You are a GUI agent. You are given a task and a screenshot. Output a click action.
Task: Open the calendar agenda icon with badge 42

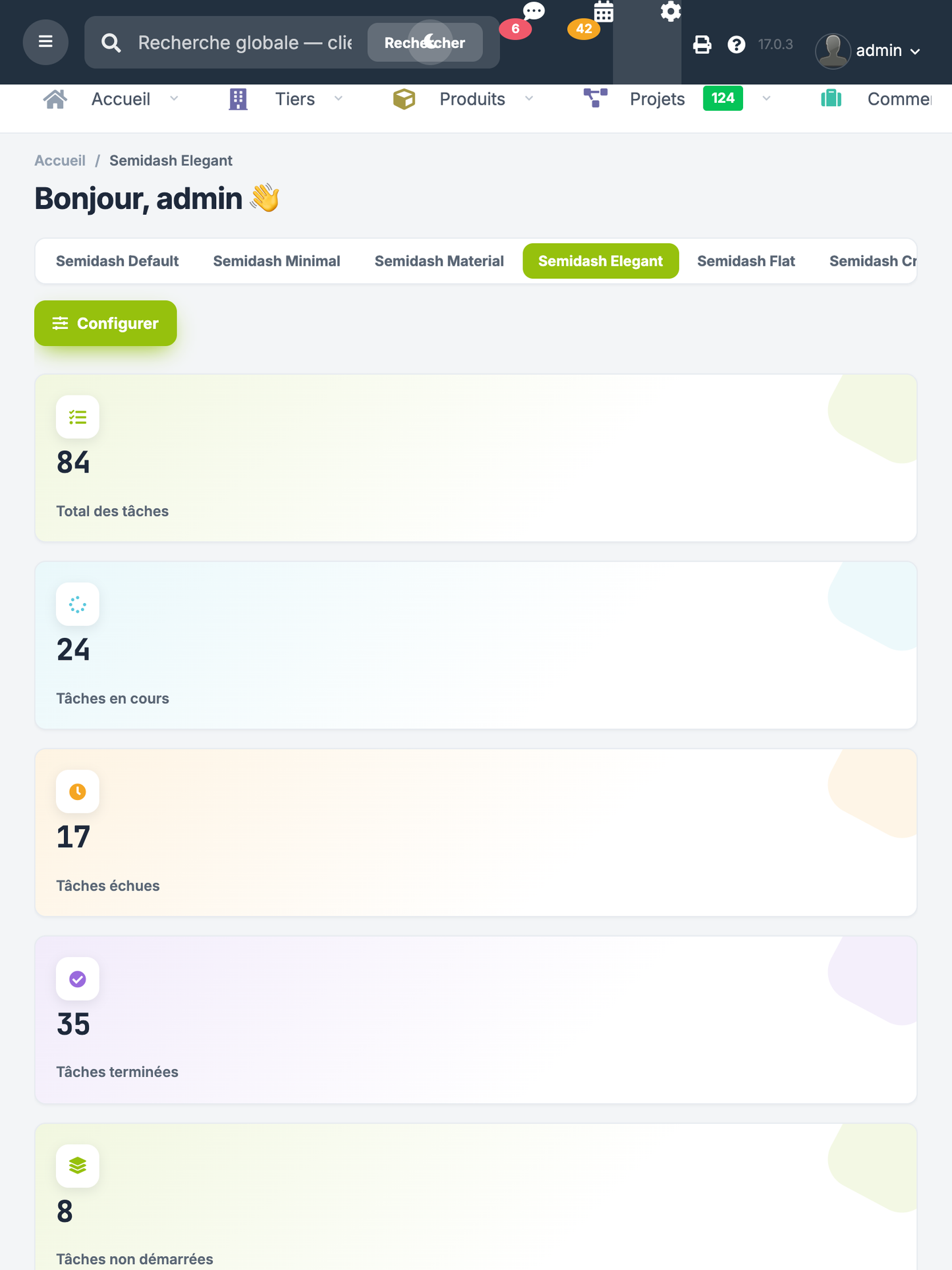coord(603,12)
